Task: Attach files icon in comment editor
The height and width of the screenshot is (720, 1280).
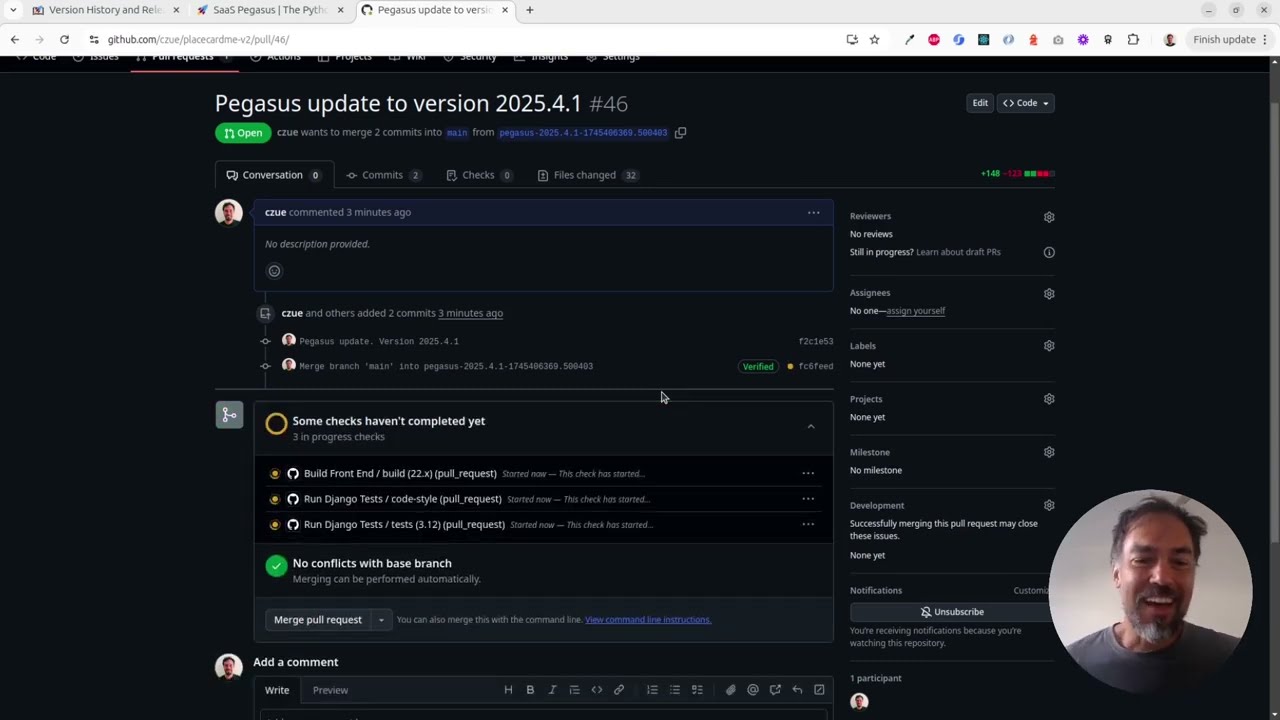Action: pos(730,690)
